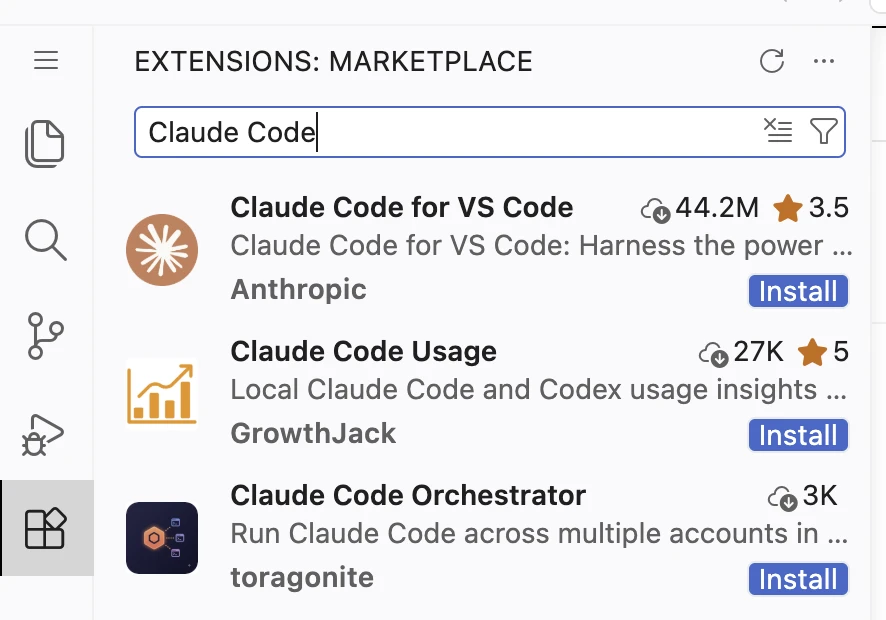Open the filter extensions dropdown
This screenshot has width=886, height=620.
[823, 131]
